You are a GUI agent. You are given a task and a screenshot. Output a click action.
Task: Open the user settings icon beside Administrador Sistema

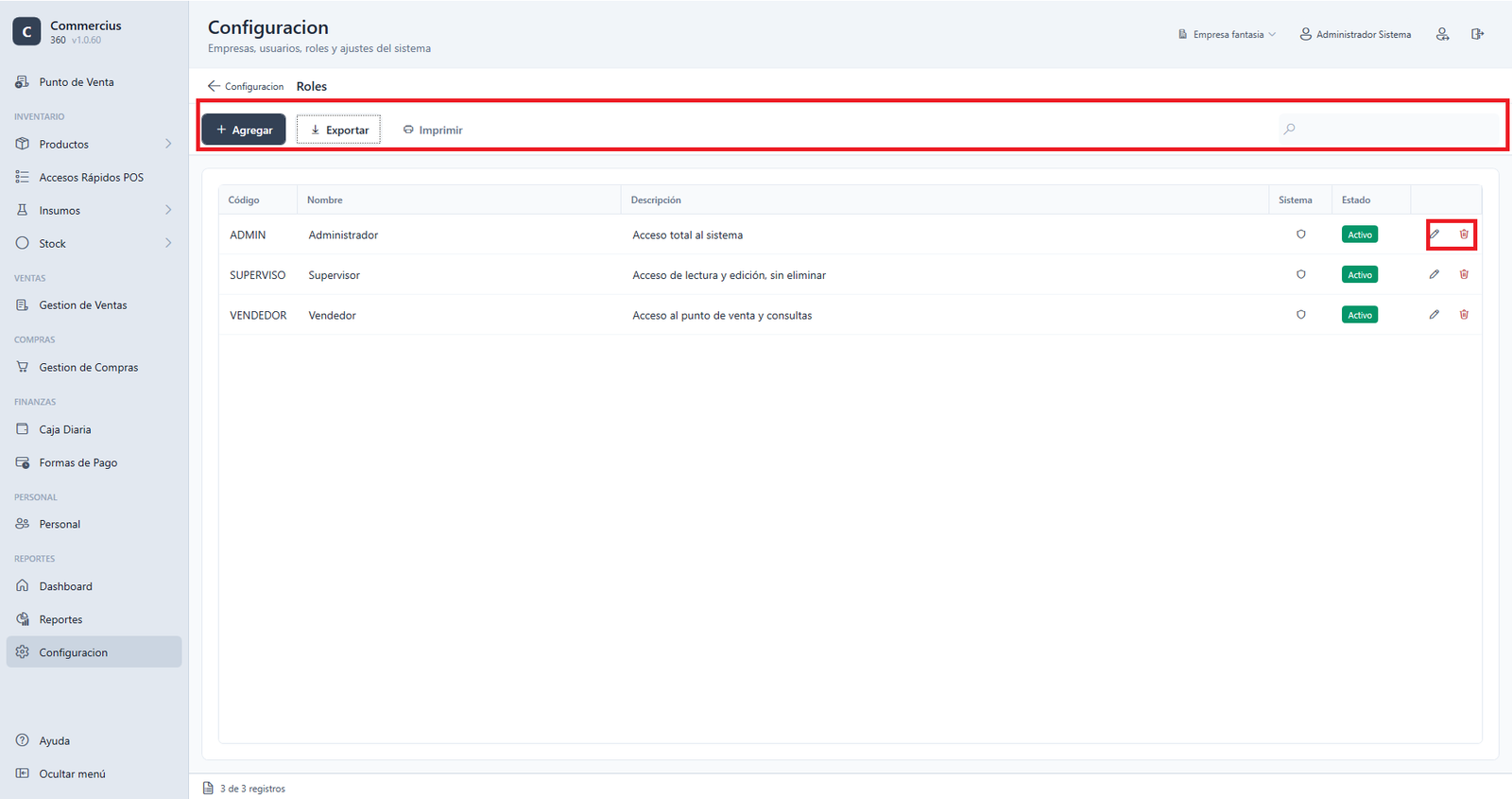point(1443,34)
